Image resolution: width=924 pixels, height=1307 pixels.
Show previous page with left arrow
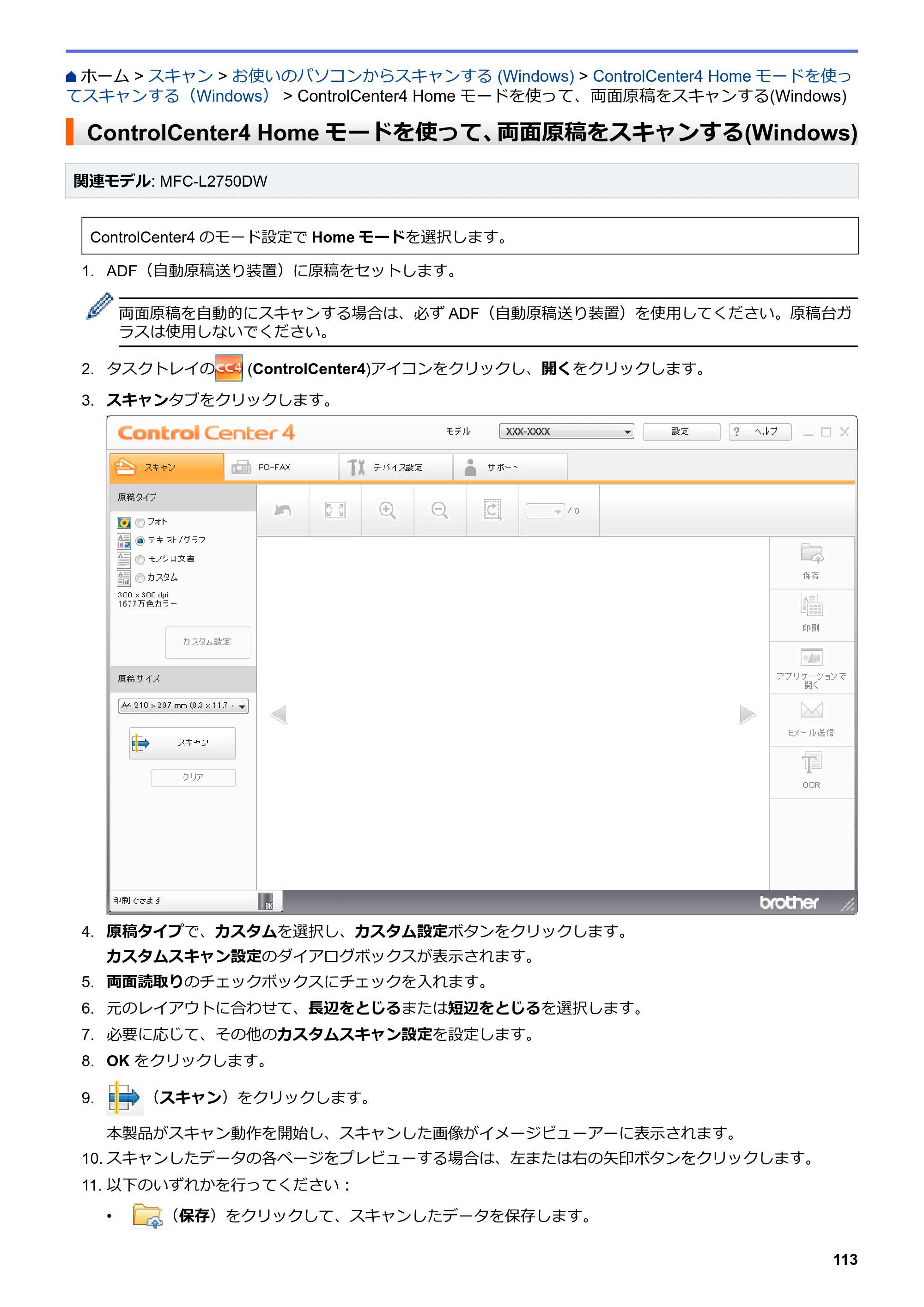[x=279, y=714]
